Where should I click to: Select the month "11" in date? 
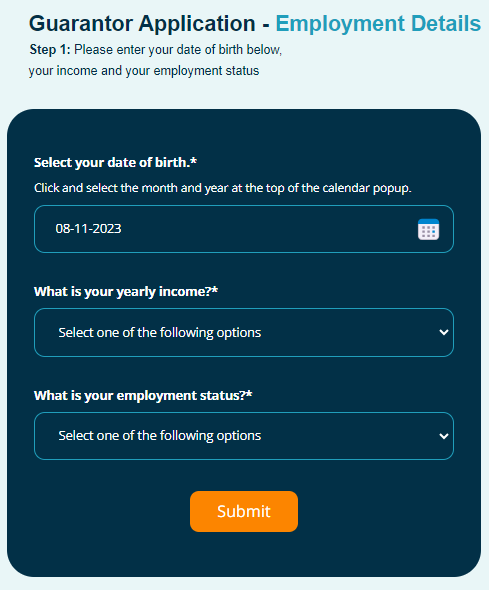coord(80,229)
